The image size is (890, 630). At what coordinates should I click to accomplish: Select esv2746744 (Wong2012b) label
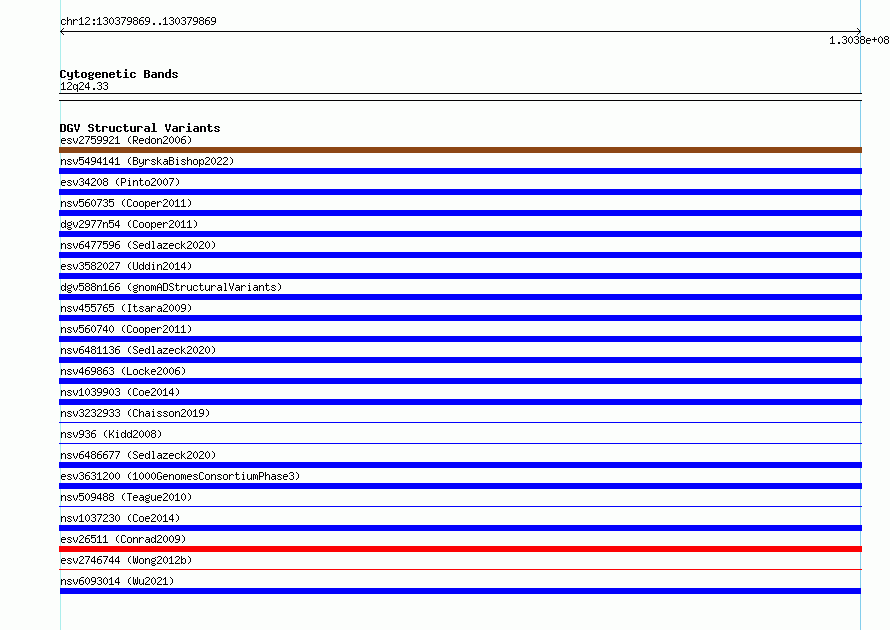click(x=126, y=560)
